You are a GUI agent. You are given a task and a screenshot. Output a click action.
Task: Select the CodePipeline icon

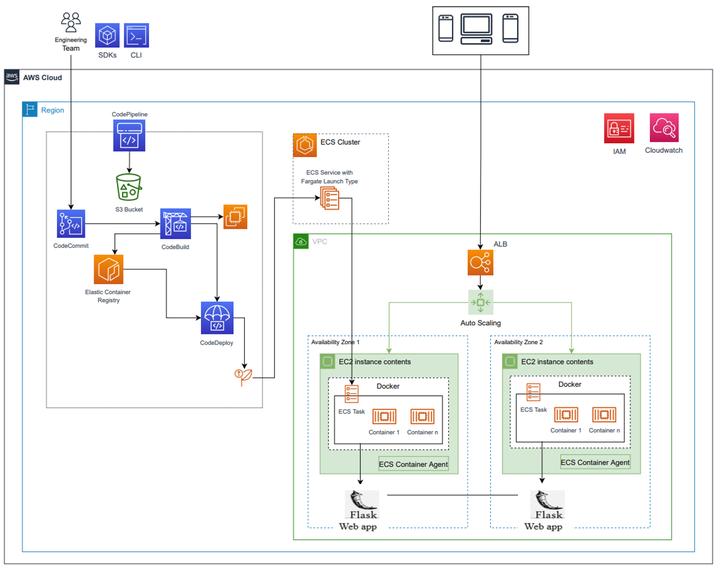pyautogui.click(x=129, y=135)
